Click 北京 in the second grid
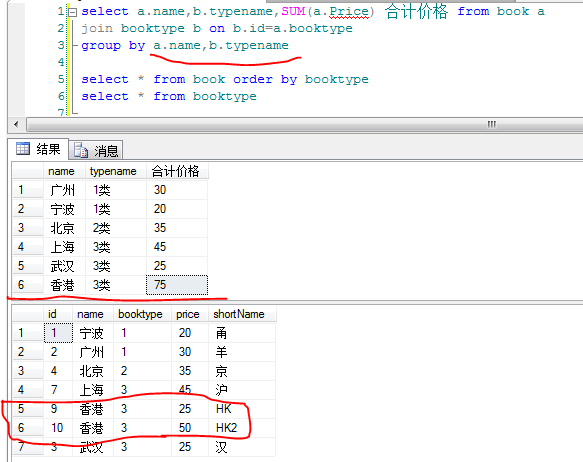 tap(93, 371)
